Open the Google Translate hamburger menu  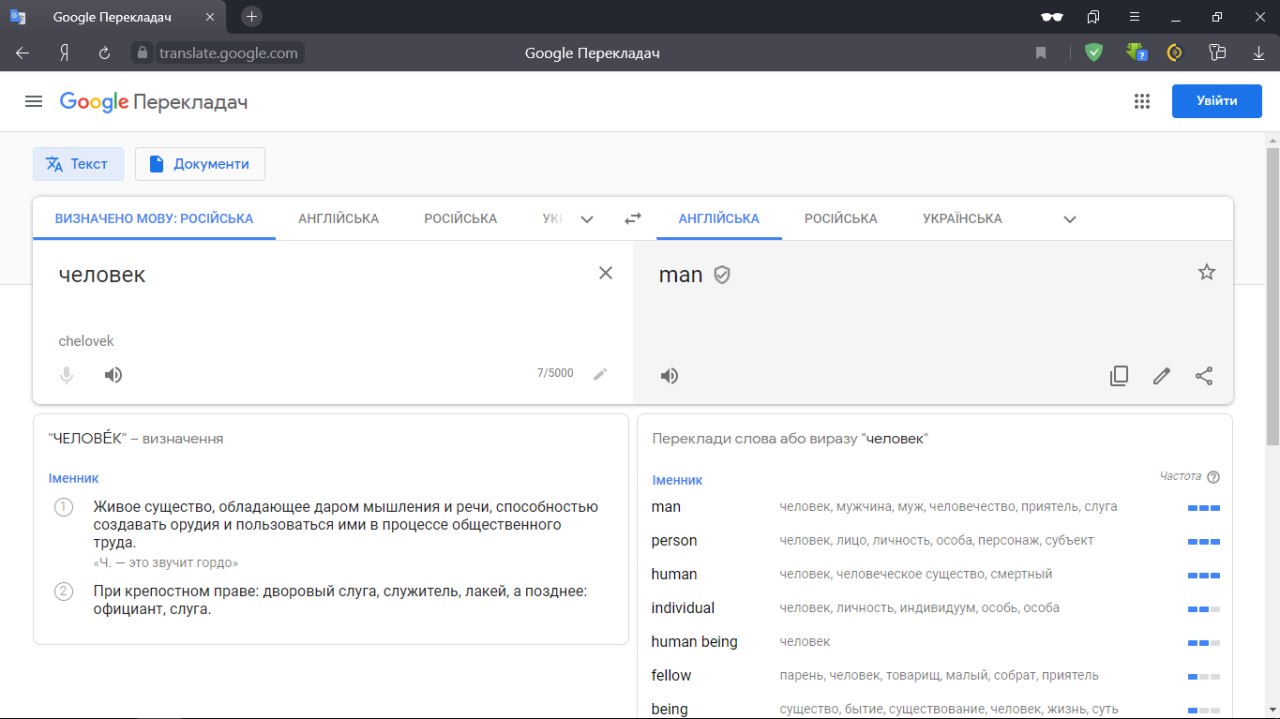[x=34, y=101]
